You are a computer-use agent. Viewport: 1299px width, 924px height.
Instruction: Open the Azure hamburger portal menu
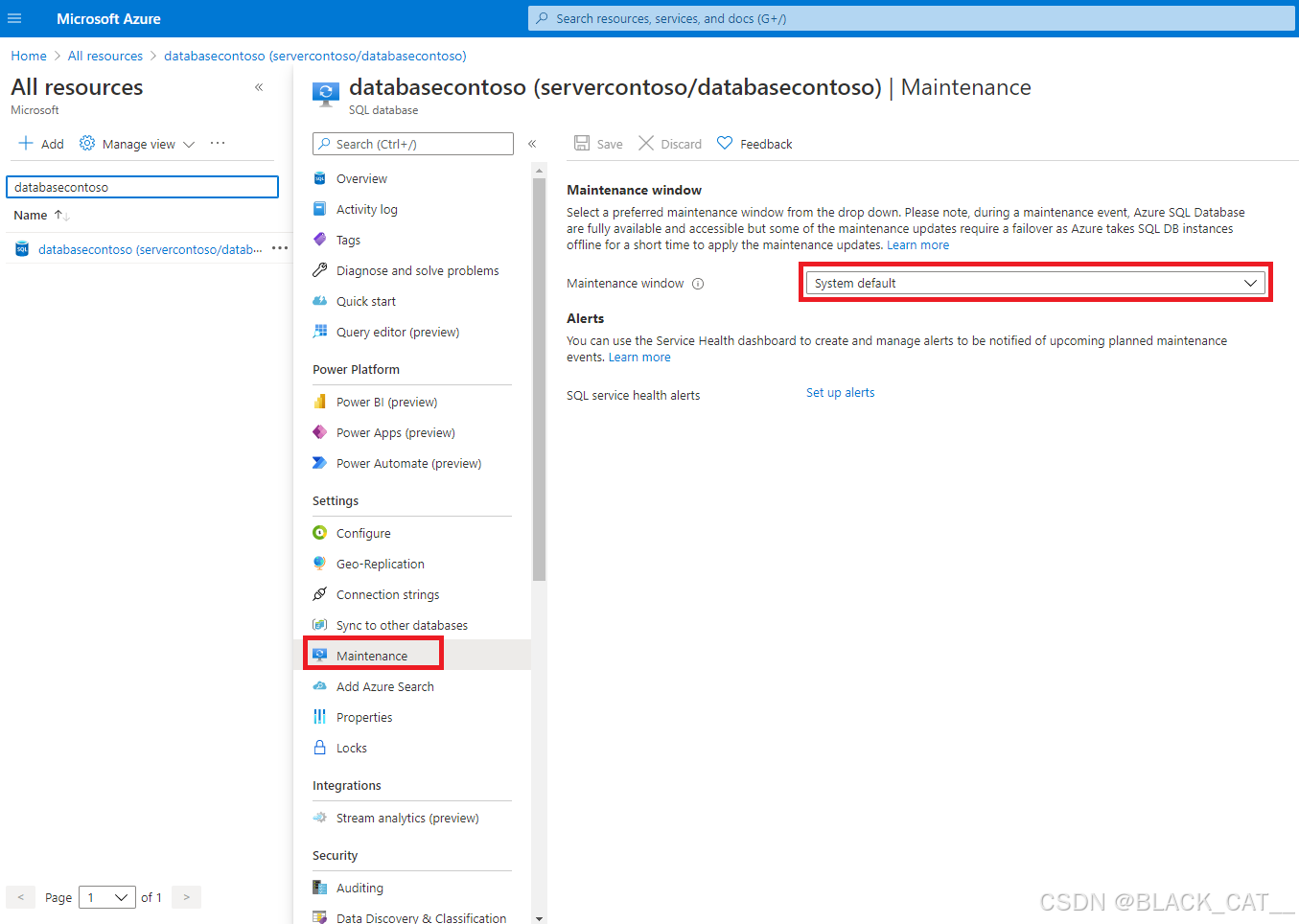tap(14, 18)
